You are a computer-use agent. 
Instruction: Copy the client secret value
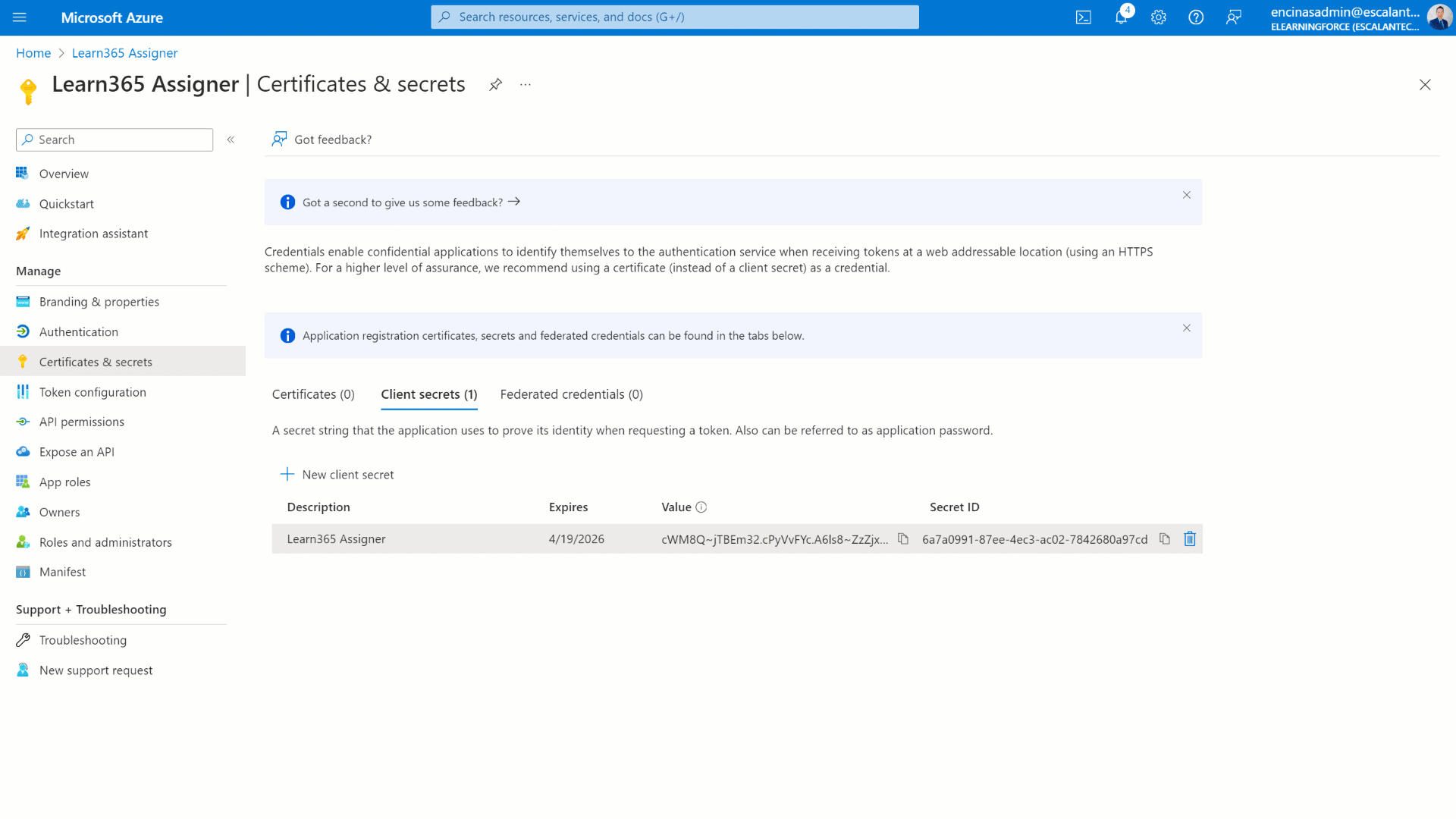click(903, 538)
